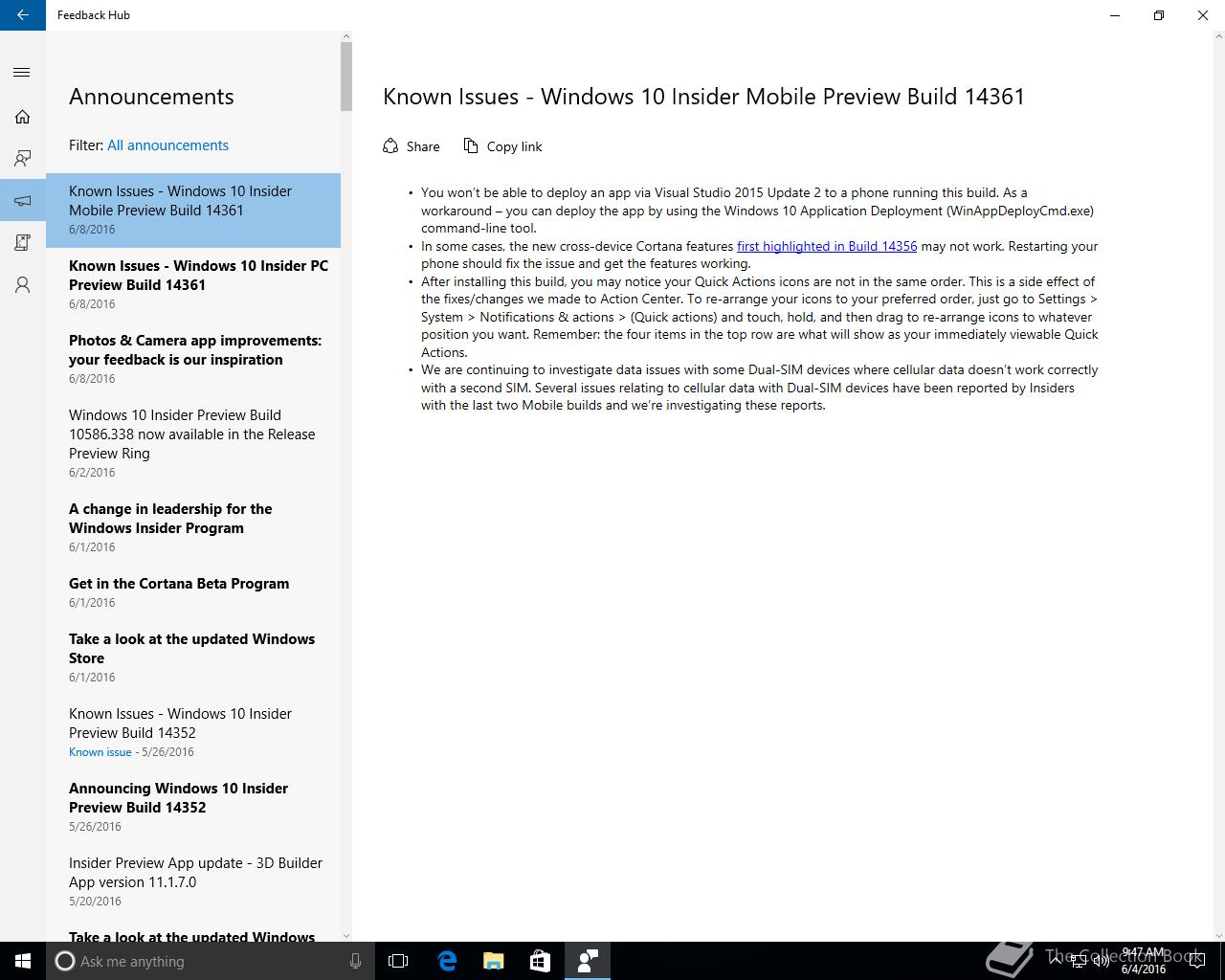Viewport: 1225px width, 980px height.
Task: Click the Known issue tag link
Action: coord(100,752)
